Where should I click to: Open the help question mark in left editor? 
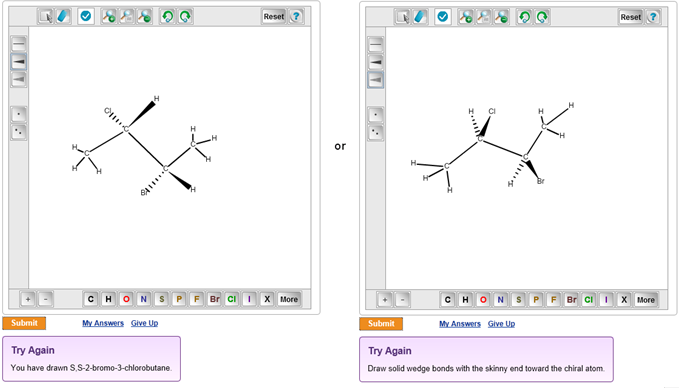point(296,16)
